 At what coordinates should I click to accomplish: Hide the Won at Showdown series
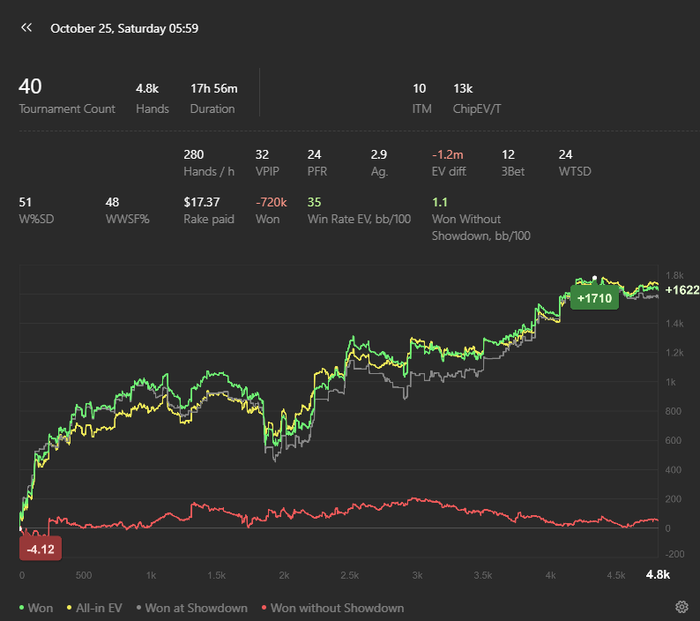coord(196,608)
